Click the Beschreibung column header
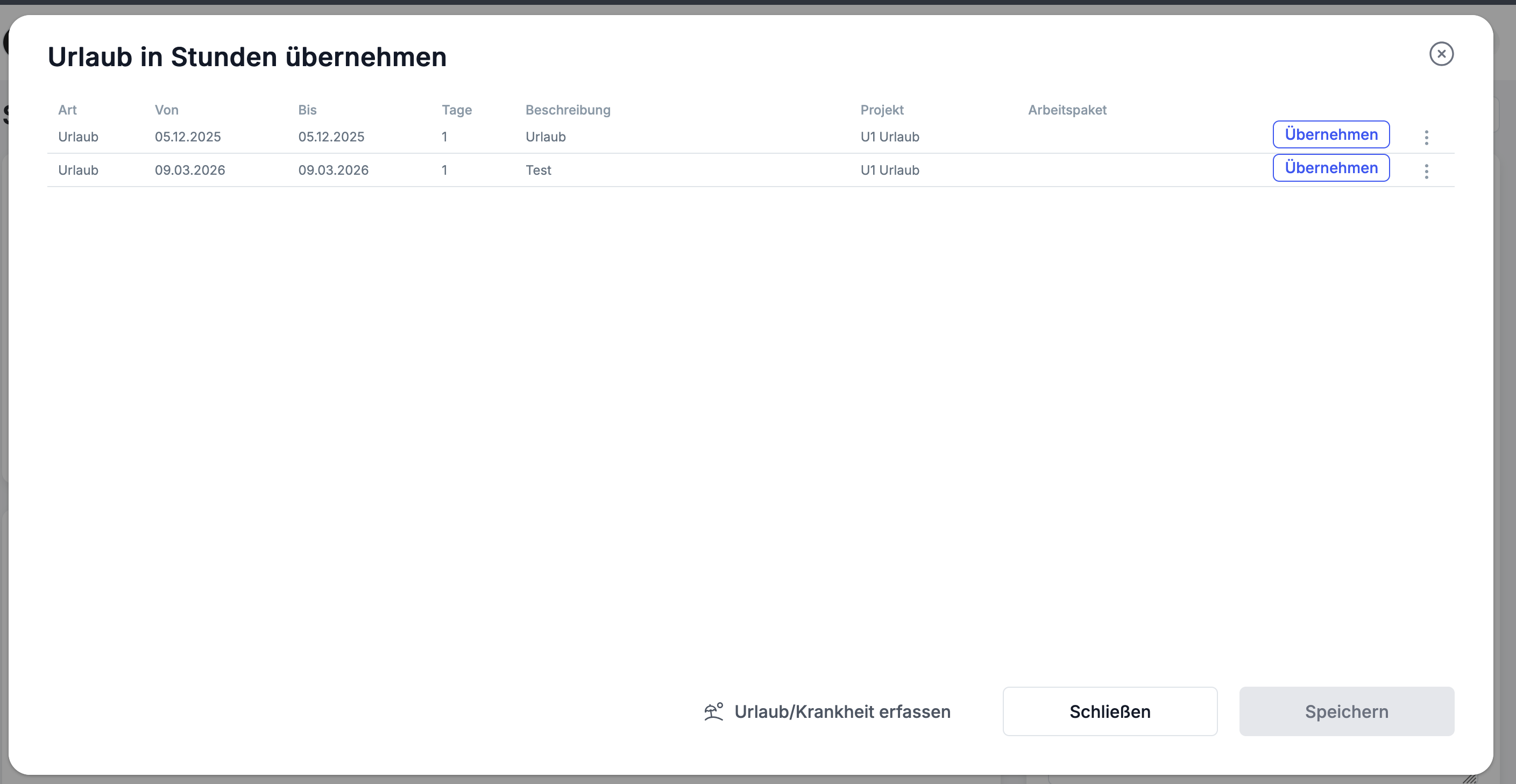The image size is (1516, 784). [x=568, y=110]
